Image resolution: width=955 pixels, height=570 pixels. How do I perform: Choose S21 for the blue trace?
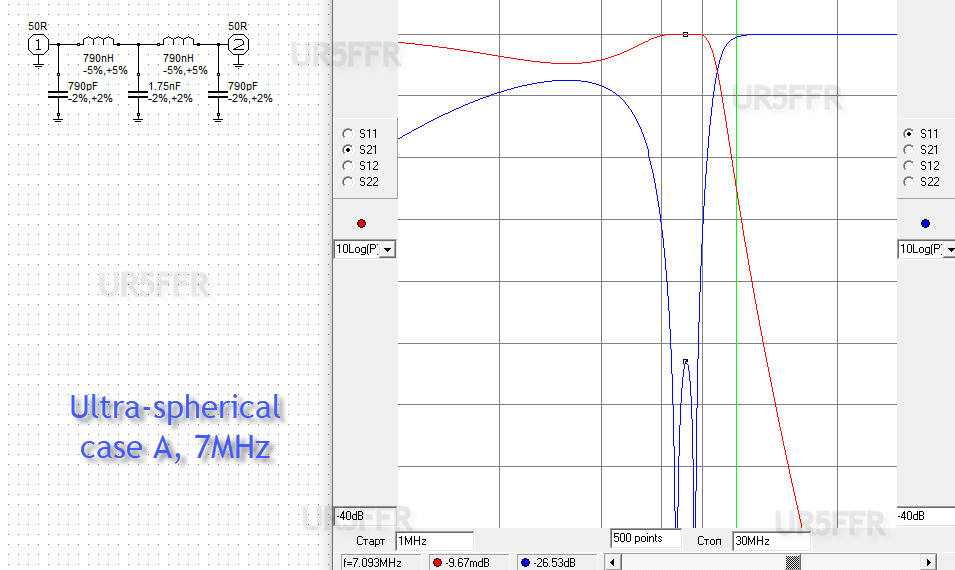pos(909,149)
